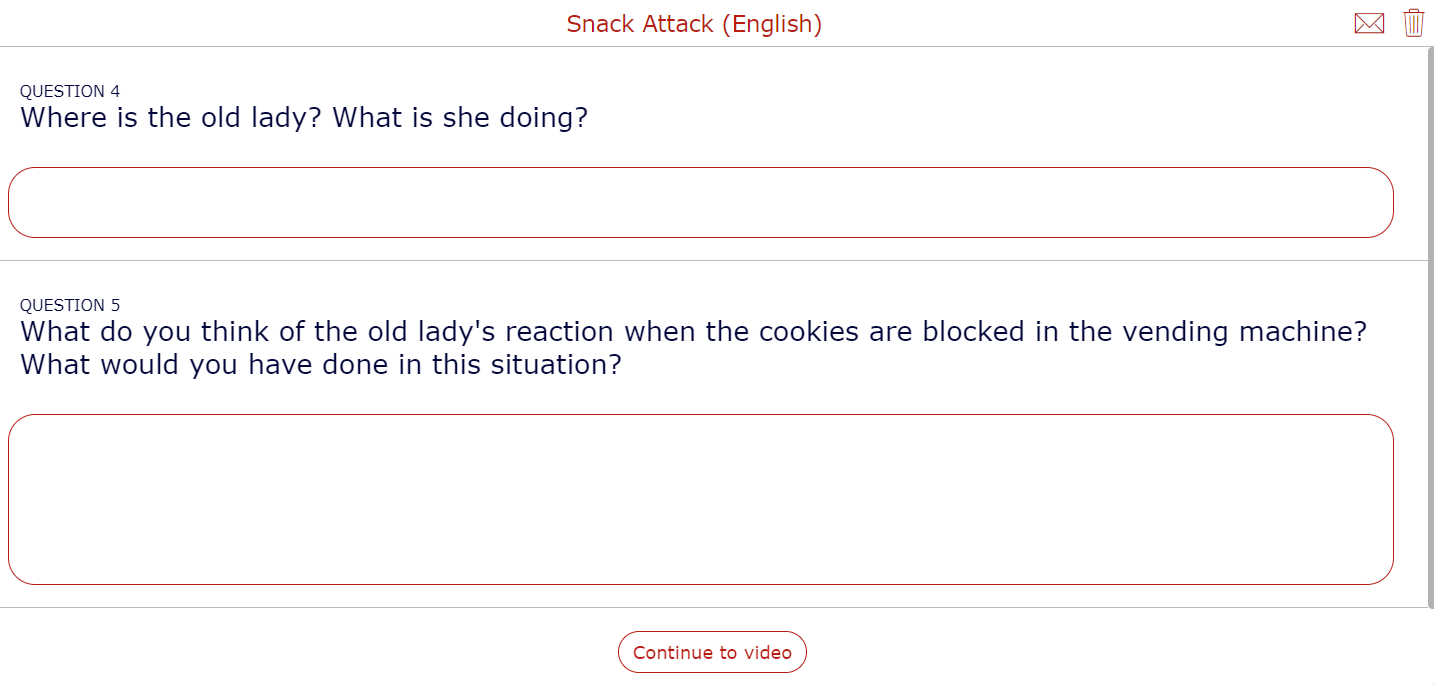This screenshot has width=1434, height=684.
Task: Click the empty answer field for Question 5
Action: pyautogui.click(x=700, y=497)
